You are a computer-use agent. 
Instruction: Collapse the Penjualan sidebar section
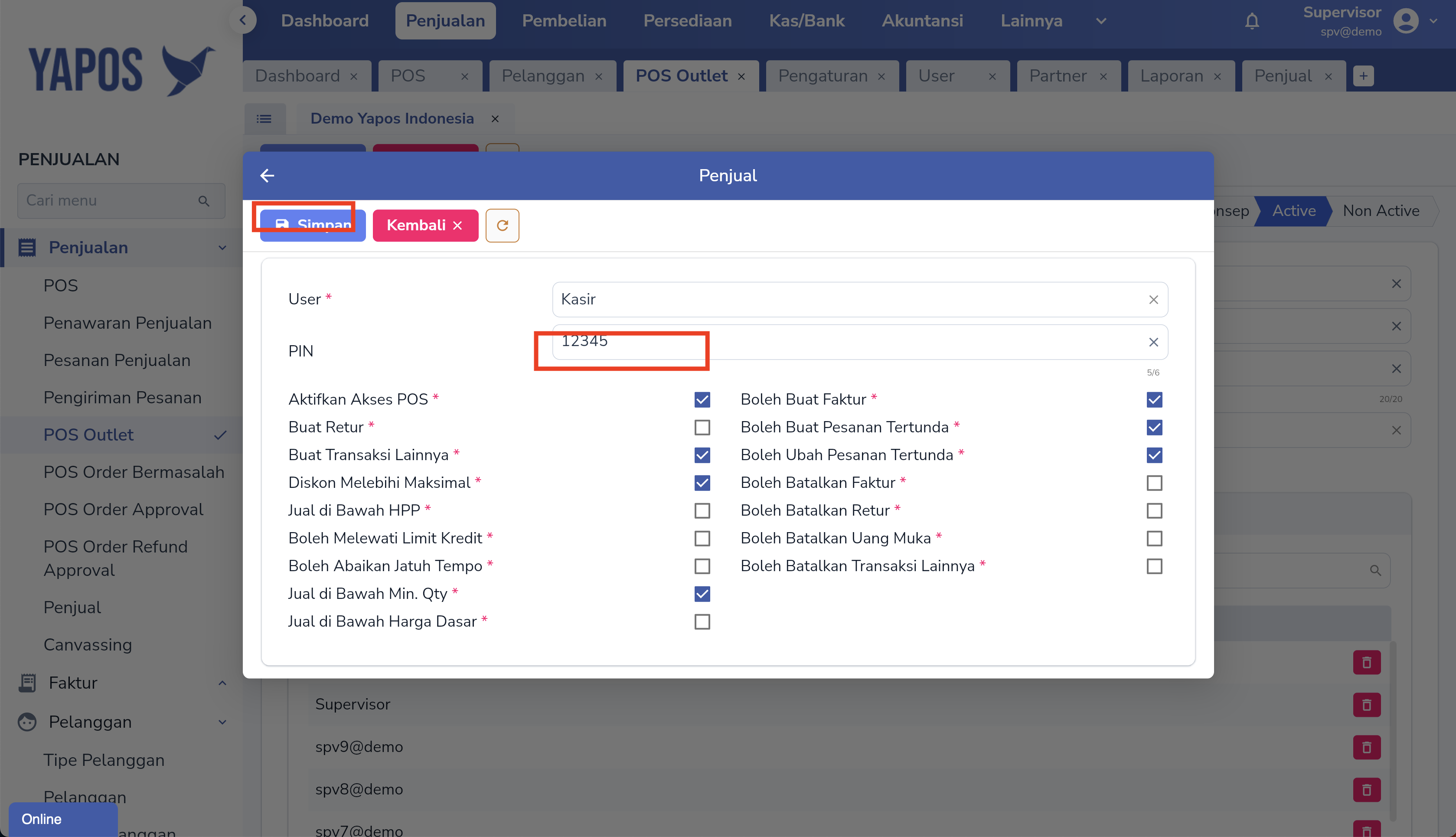tap(222, 248)
